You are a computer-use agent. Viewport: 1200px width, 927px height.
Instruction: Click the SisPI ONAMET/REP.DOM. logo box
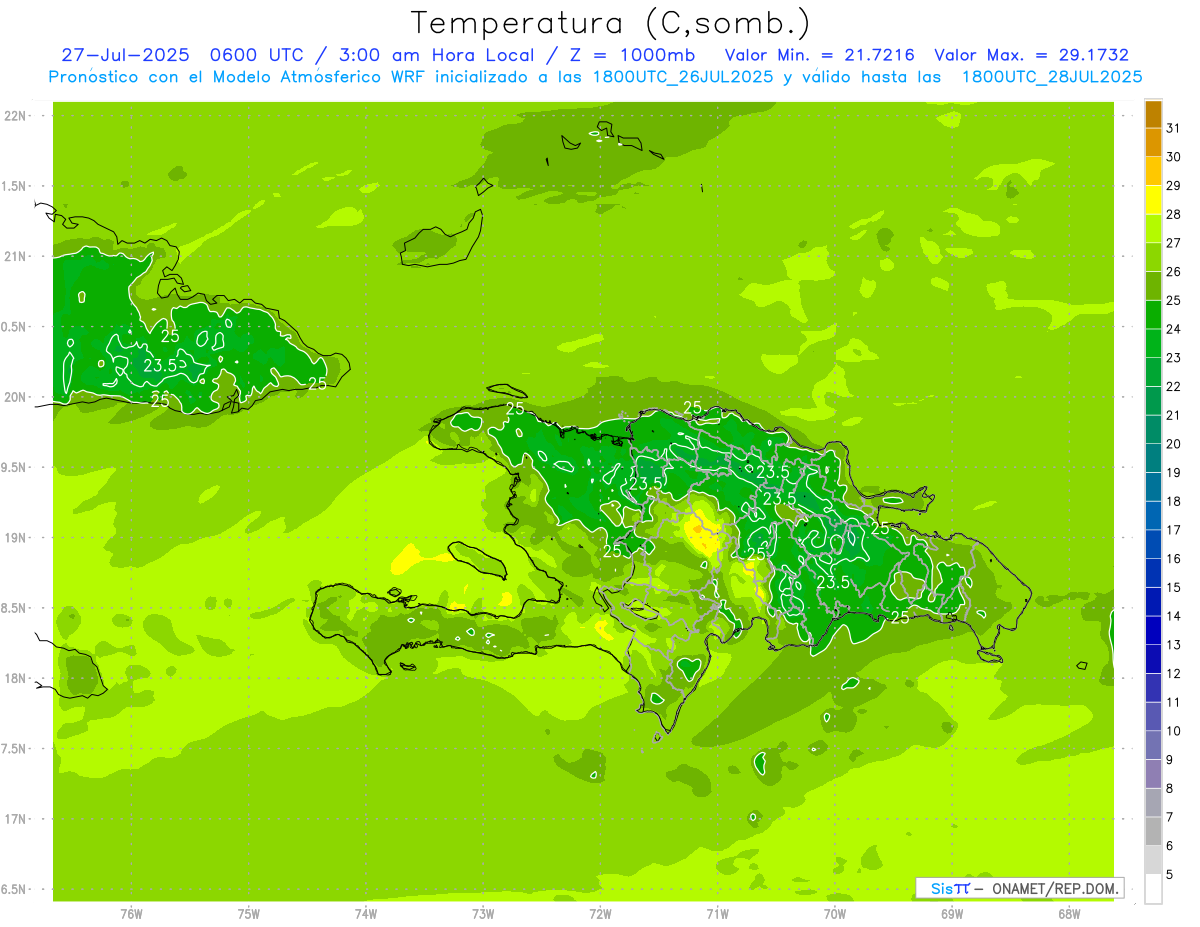click(1019, 888)
